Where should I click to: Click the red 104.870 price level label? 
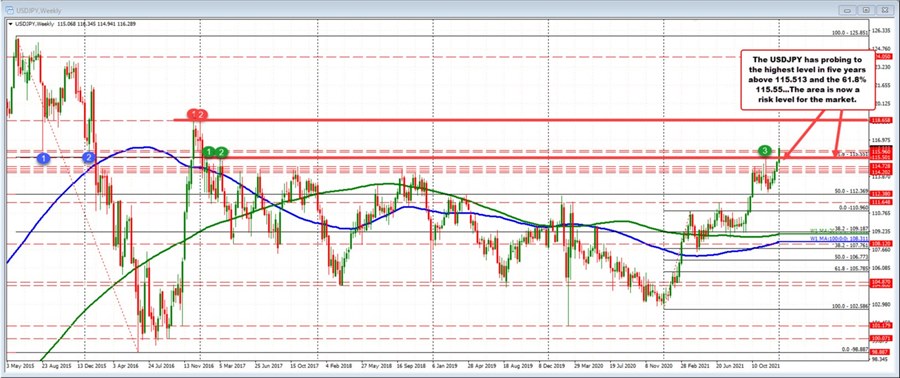click(880, 282)
